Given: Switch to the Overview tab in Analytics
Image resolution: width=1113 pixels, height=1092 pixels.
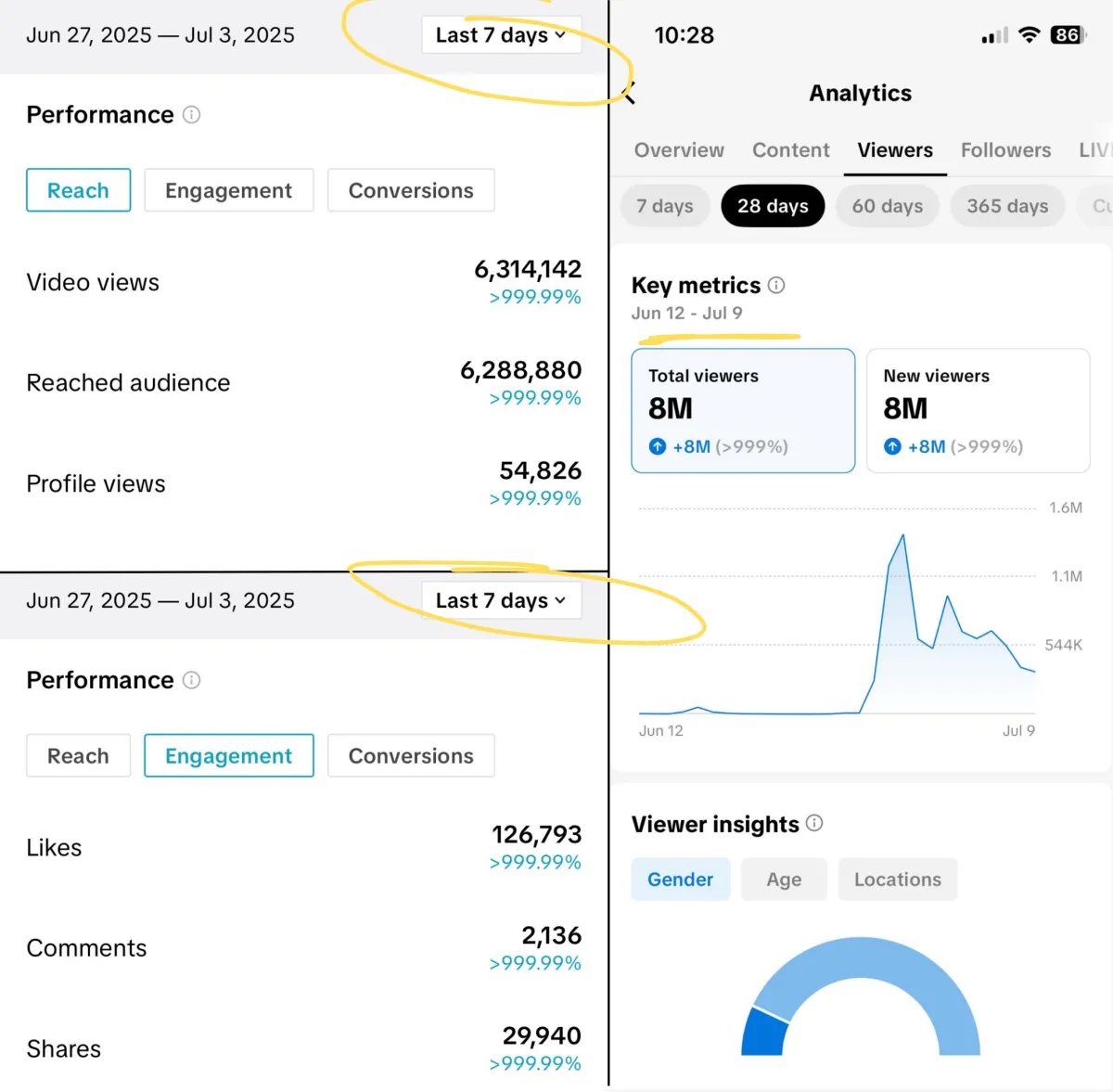Looking at the screenshot, I should coord(679,150).
